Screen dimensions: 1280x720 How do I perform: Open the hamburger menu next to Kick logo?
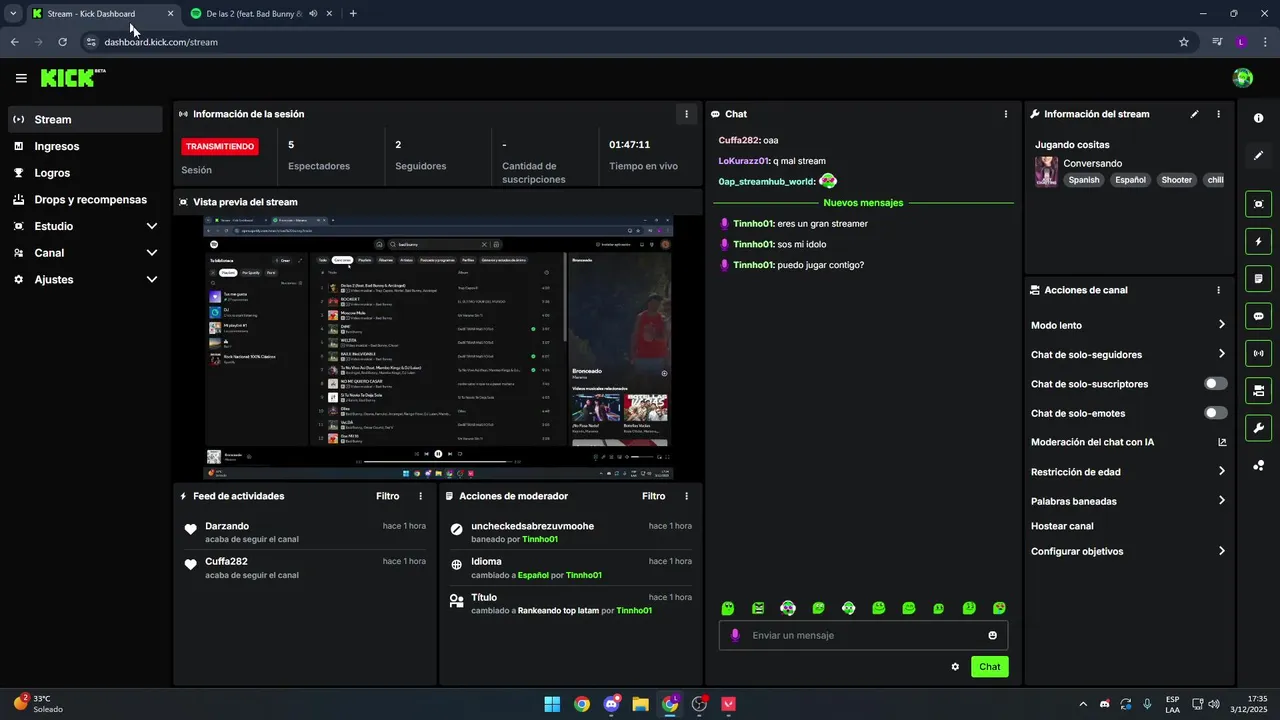tap(21, 78)
